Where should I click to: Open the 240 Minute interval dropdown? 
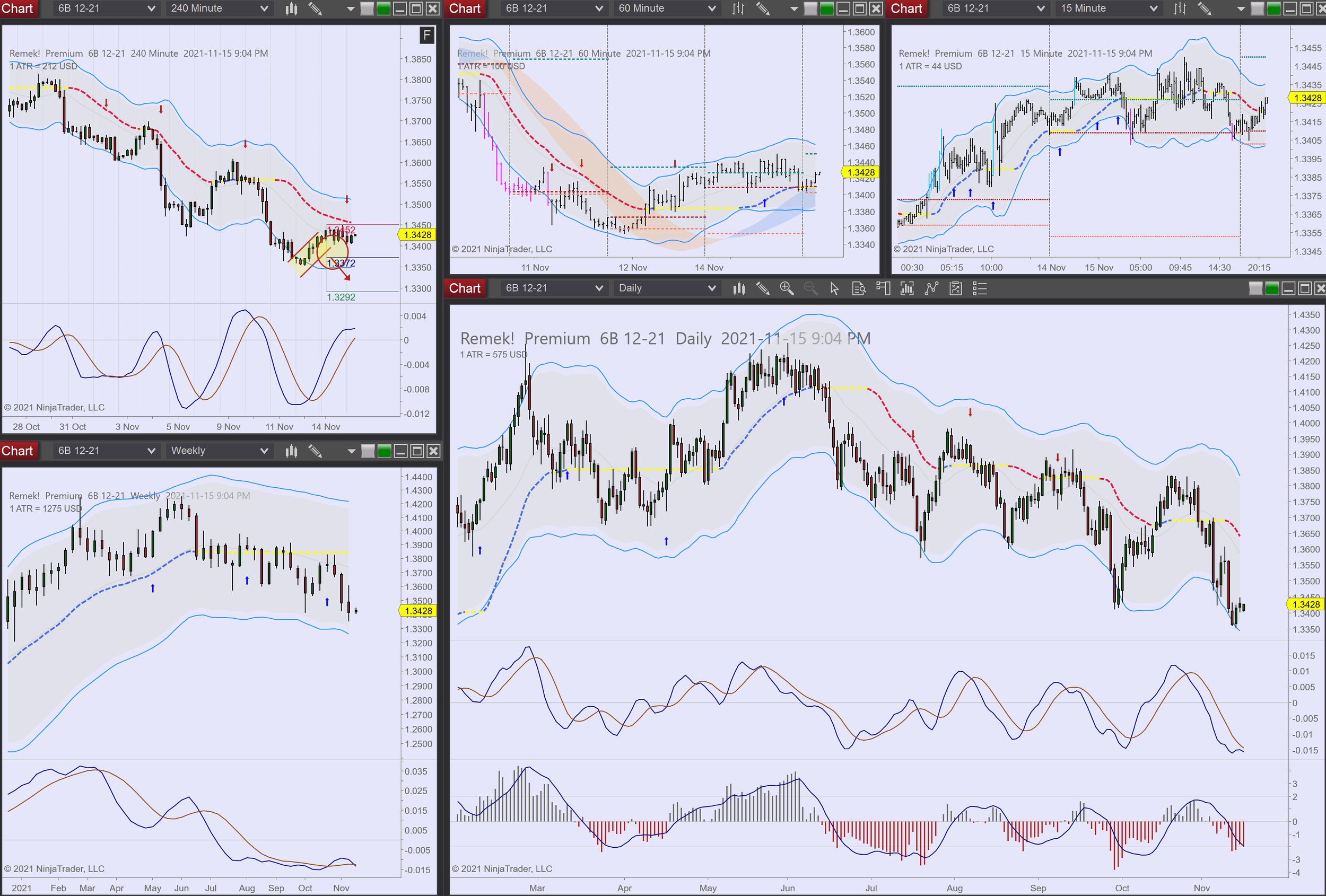tap(219, 8)
